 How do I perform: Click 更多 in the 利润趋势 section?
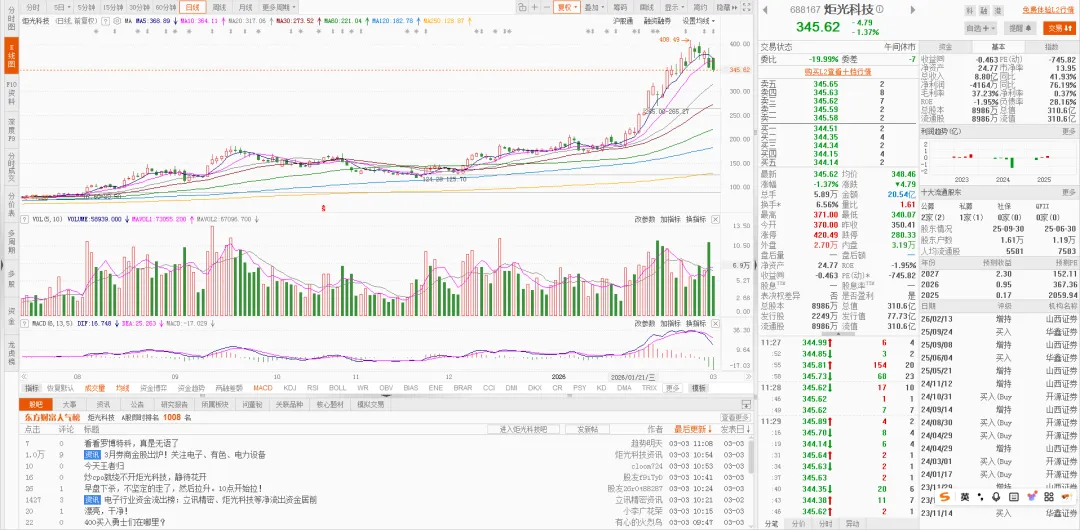click(x=1068, y=131)
